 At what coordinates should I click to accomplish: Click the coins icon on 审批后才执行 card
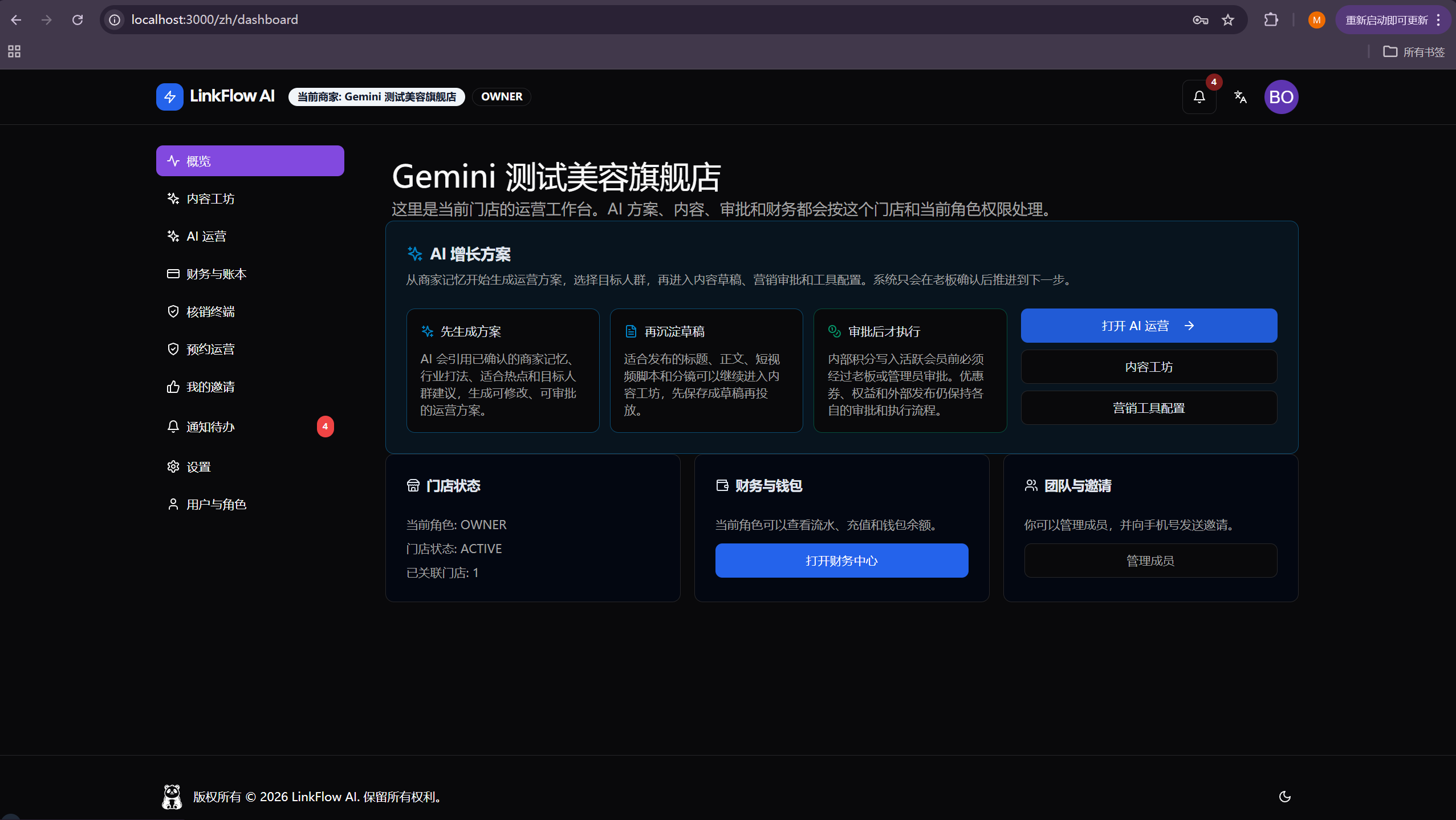click(834, 331)
